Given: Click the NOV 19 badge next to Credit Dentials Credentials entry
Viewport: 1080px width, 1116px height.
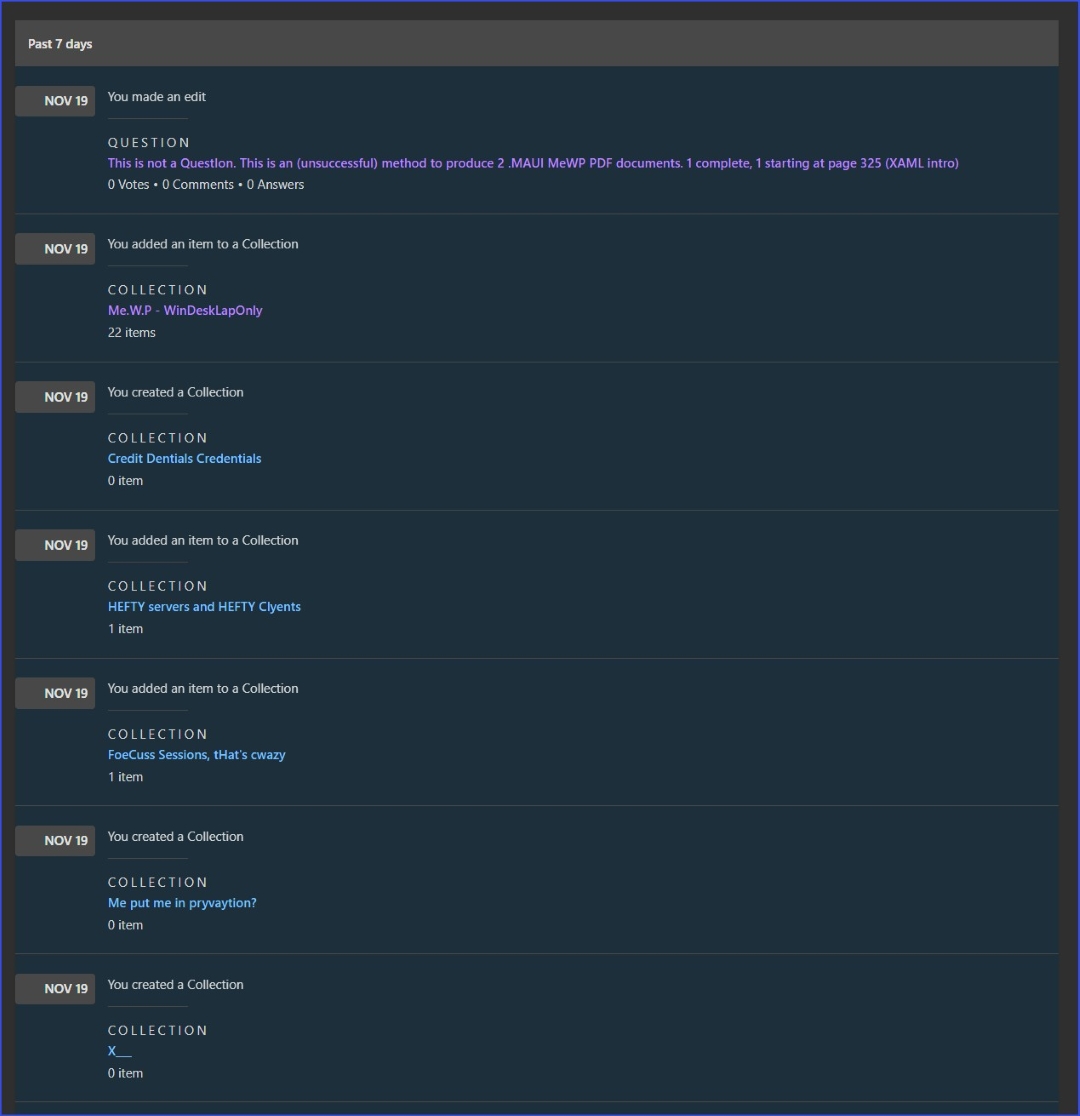Looking at the screenshot, I should coord(54,396).
